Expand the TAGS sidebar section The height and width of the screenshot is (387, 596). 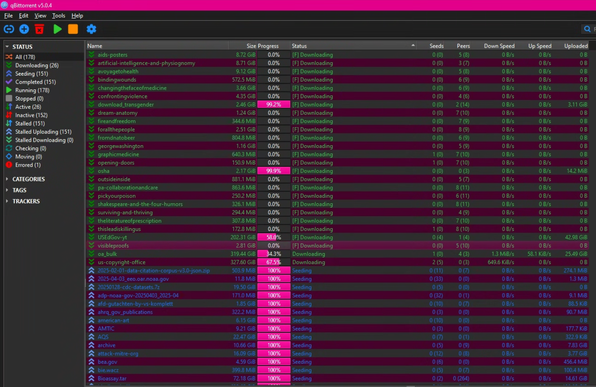pyautogui.click(x=7, y=190)
